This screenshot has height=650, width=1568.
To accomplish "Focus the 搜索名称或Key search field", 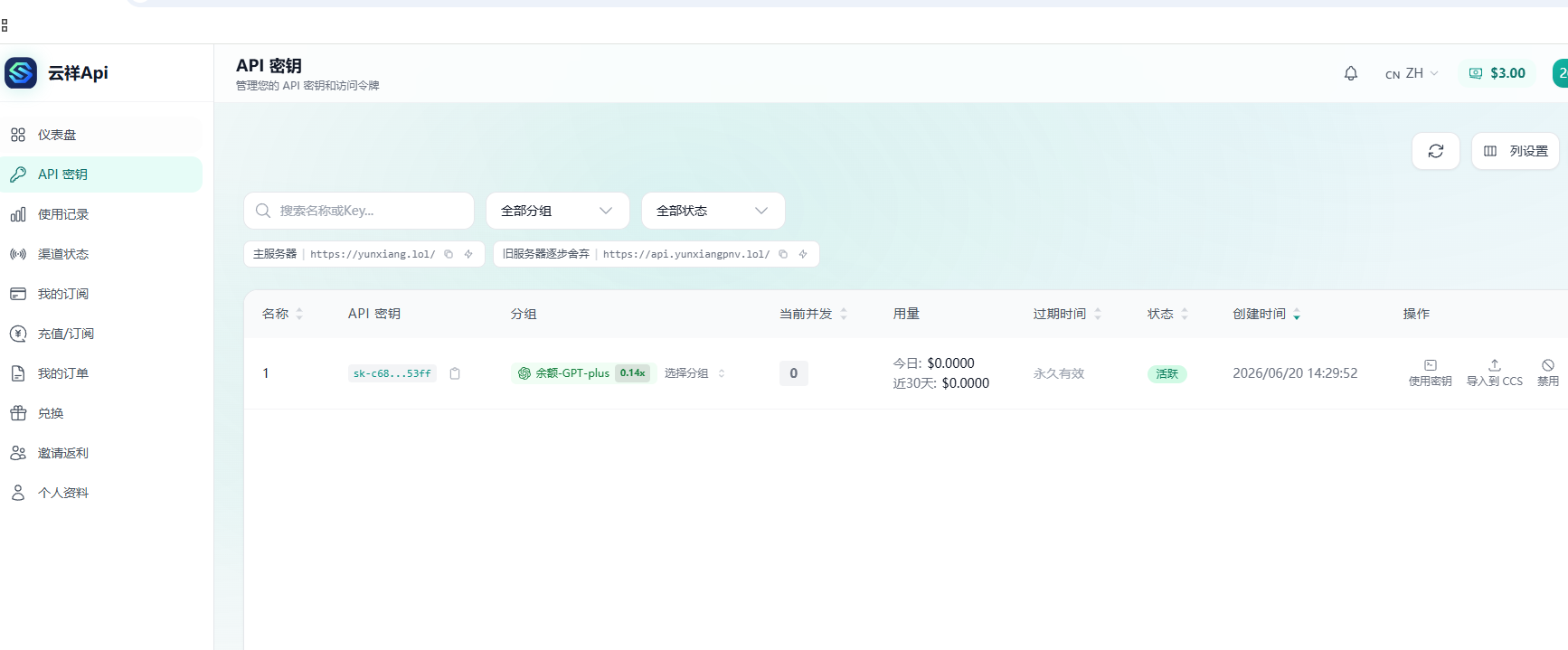I will pos(359,211).
